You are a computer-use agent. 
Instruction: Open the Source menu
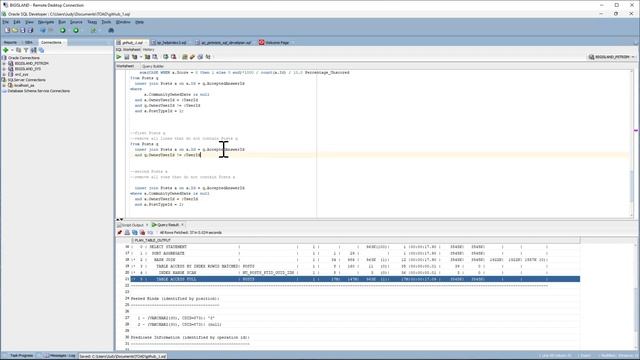(76, 22)
